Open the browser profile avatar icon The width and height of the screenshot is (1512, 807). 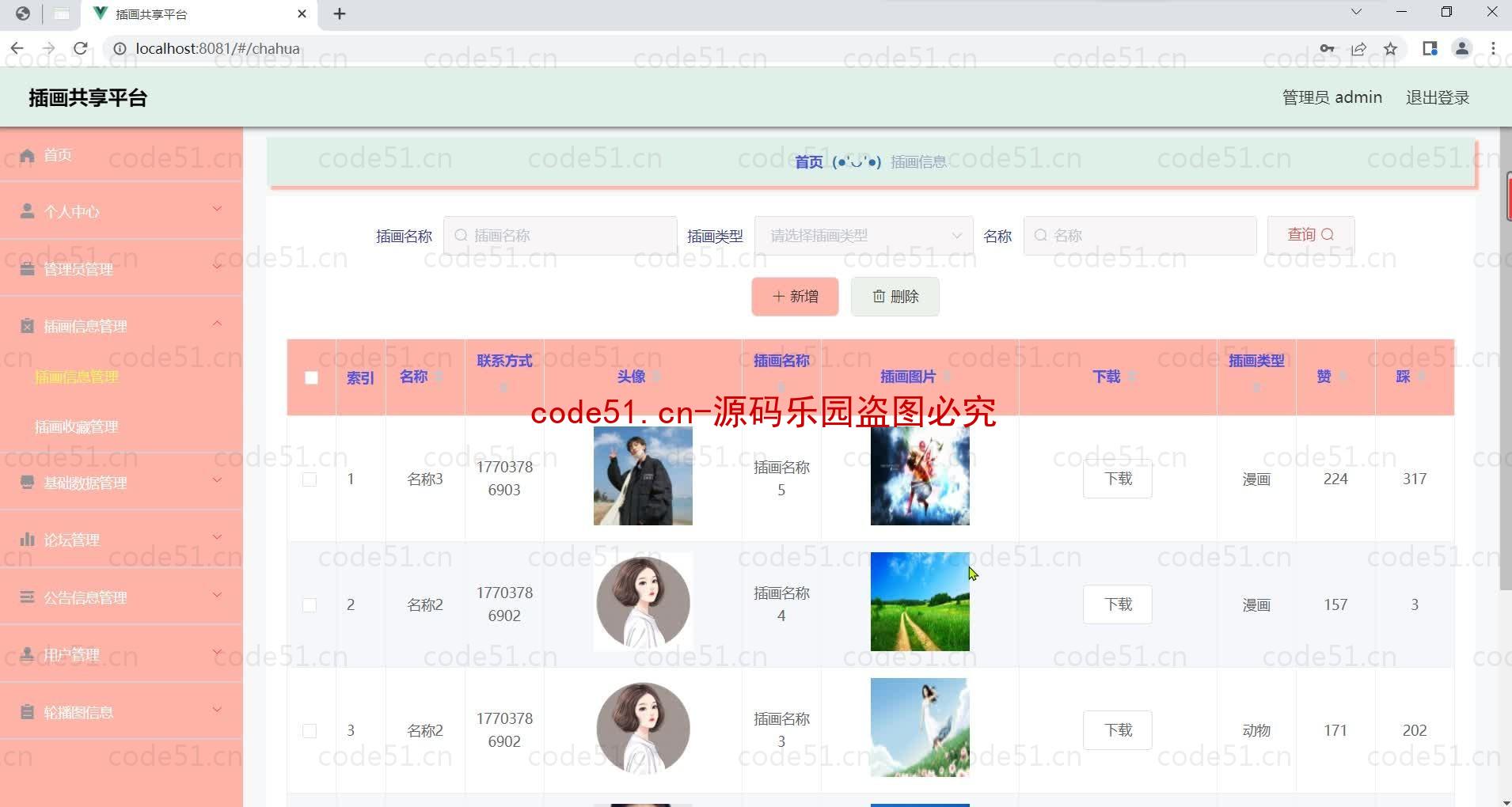pos(1462,49)
